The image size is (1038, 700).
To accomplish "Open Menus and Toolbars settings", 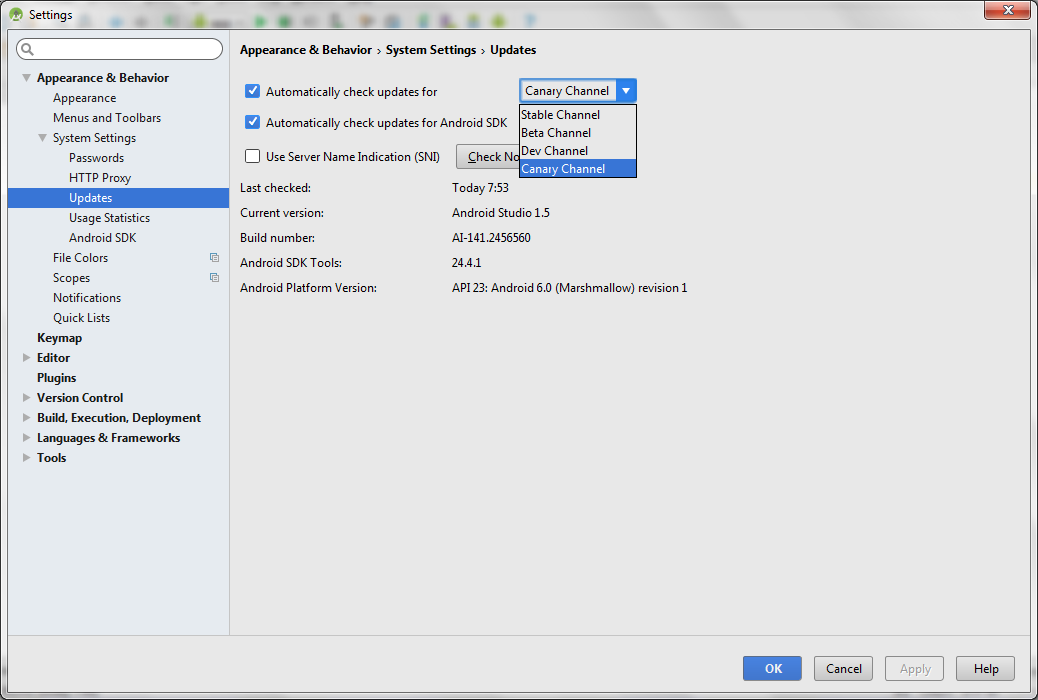I will 107,118.
